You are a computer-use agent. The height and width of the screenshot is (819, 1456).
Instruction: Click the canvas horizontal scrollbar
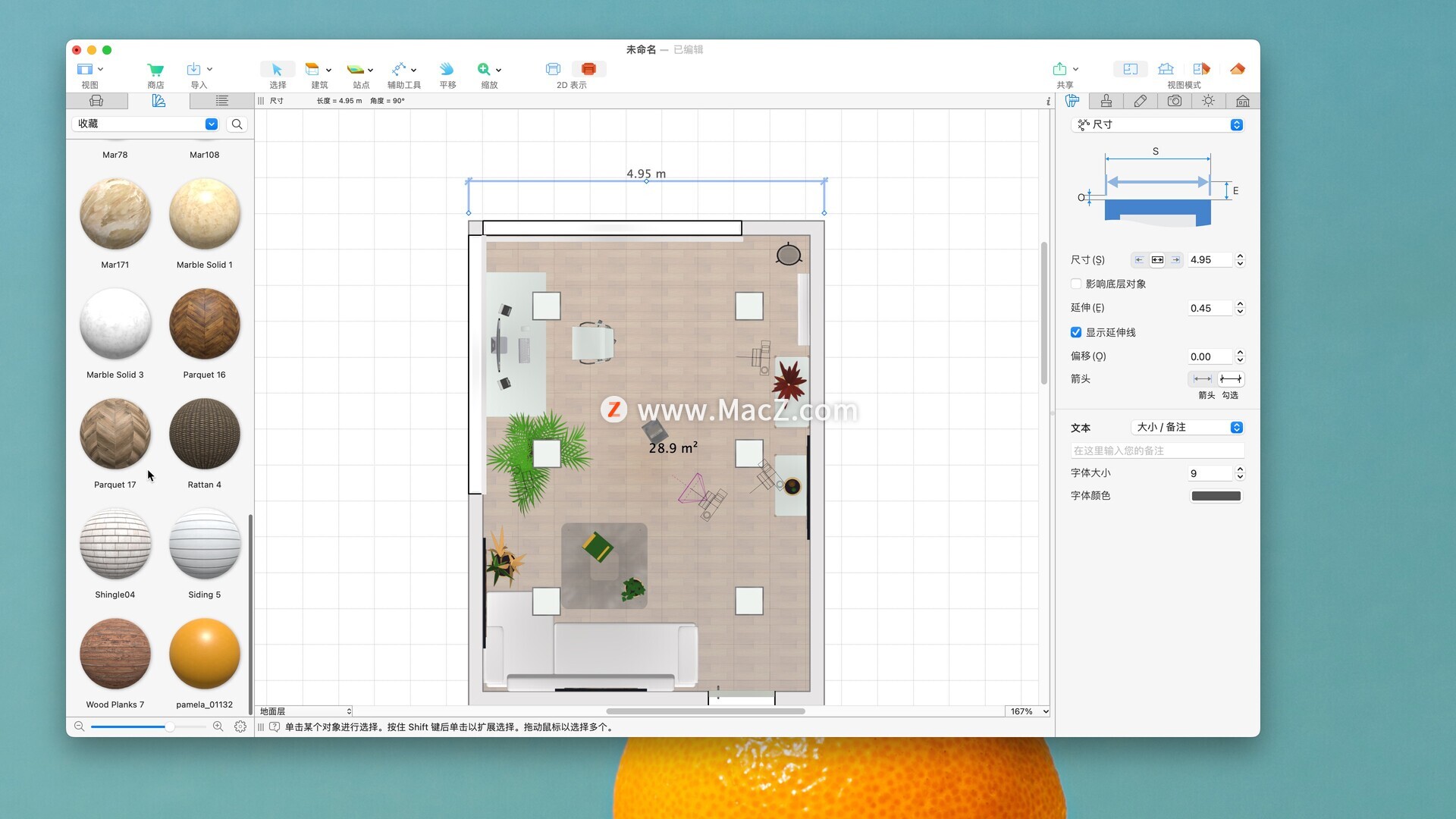click(x=705, y=711)
